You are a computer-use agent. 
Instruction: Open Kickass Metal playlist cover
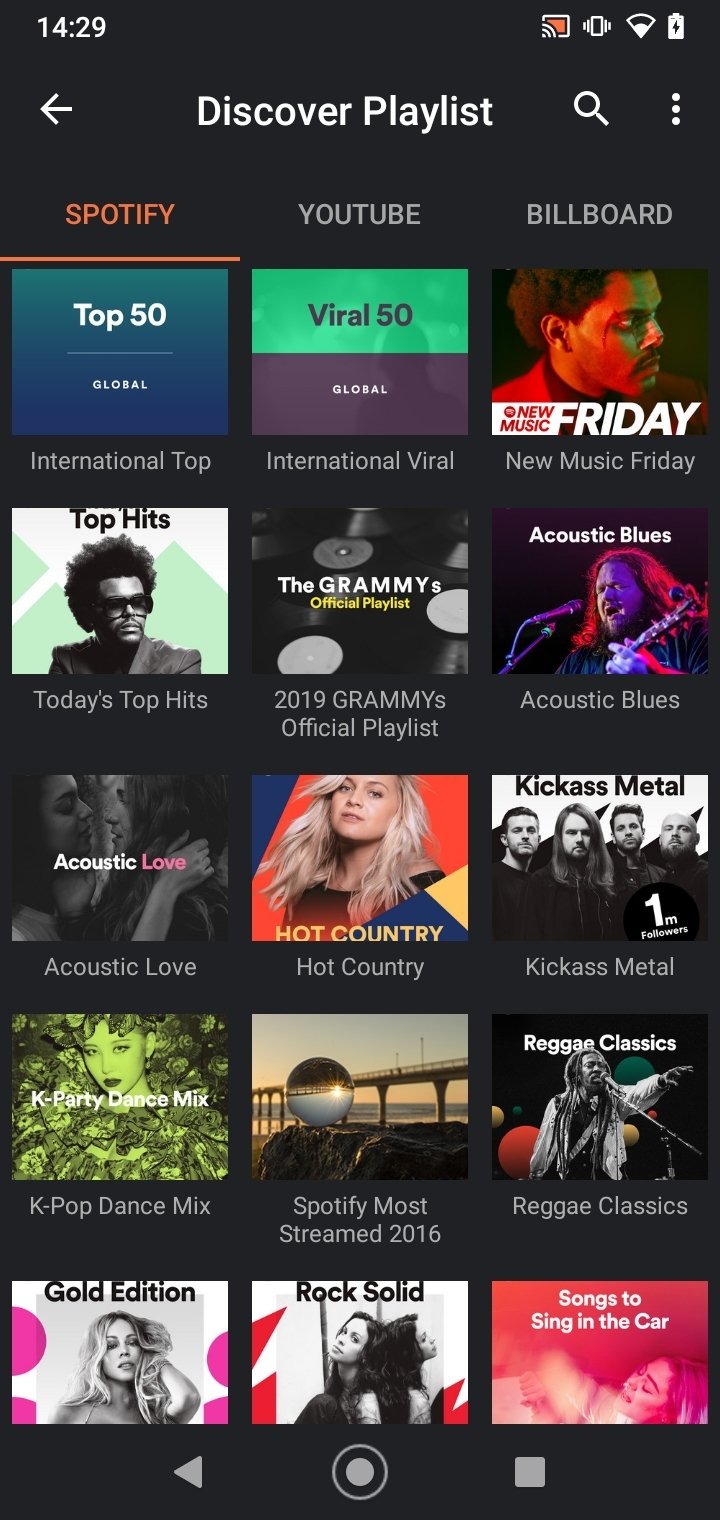[x=600, y=858]
